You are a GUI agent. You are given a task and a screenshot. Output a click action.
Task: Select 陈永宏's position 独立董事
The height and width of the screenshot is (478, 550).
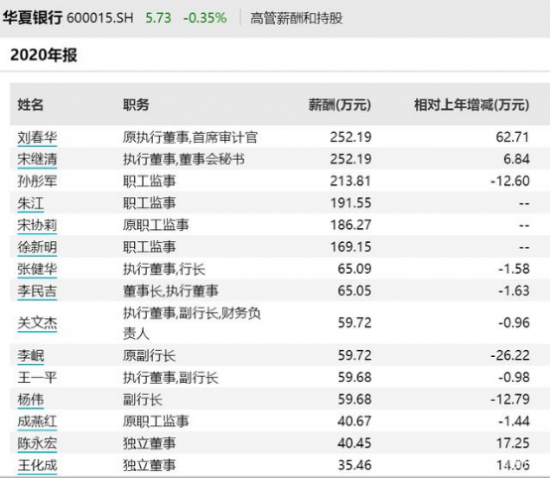pyautogui.click(x=149, y=443)
